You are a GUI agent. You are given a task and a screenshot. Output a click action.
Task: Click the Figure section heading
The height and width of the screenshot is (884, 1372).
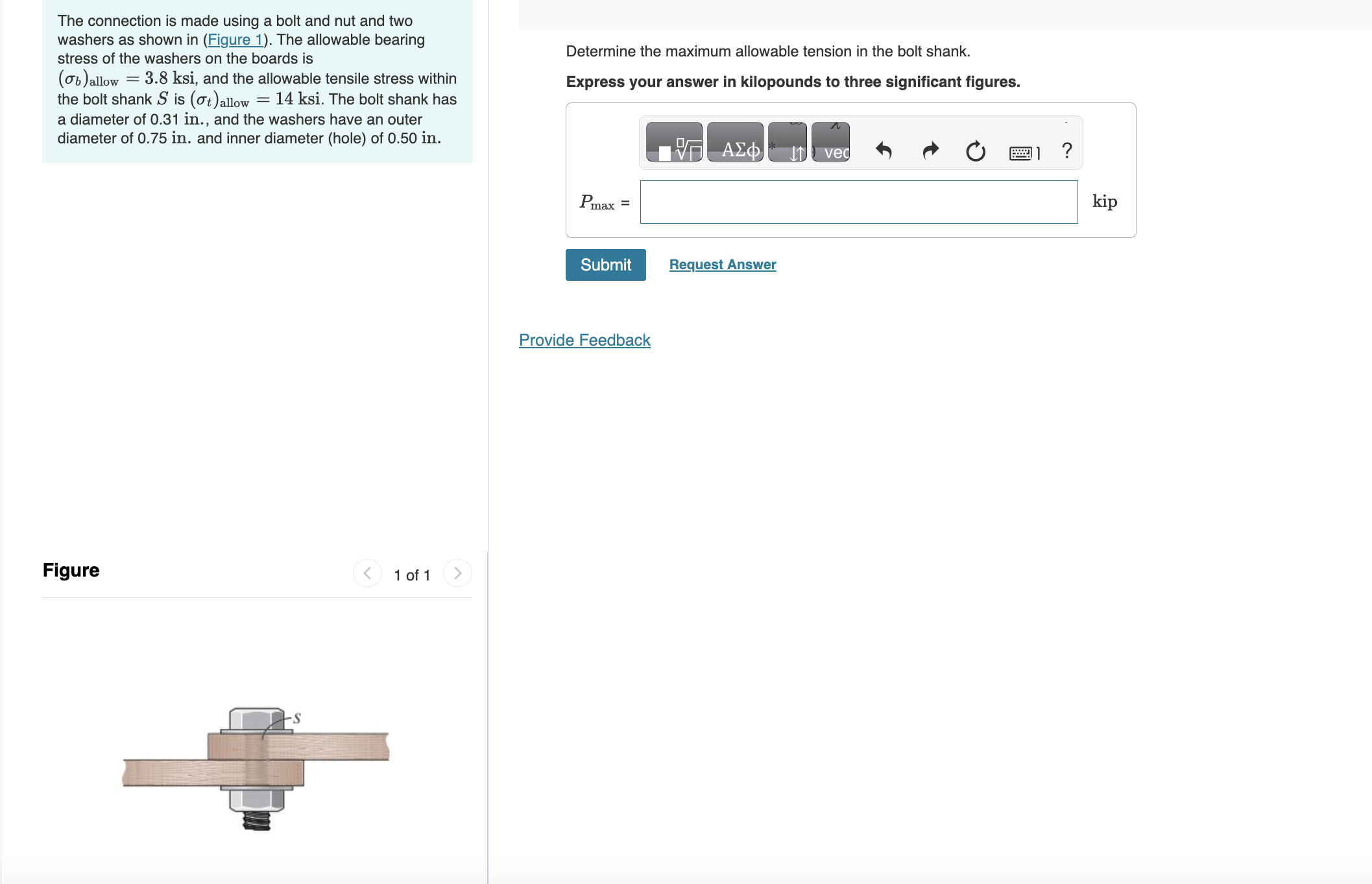point(71,570)
